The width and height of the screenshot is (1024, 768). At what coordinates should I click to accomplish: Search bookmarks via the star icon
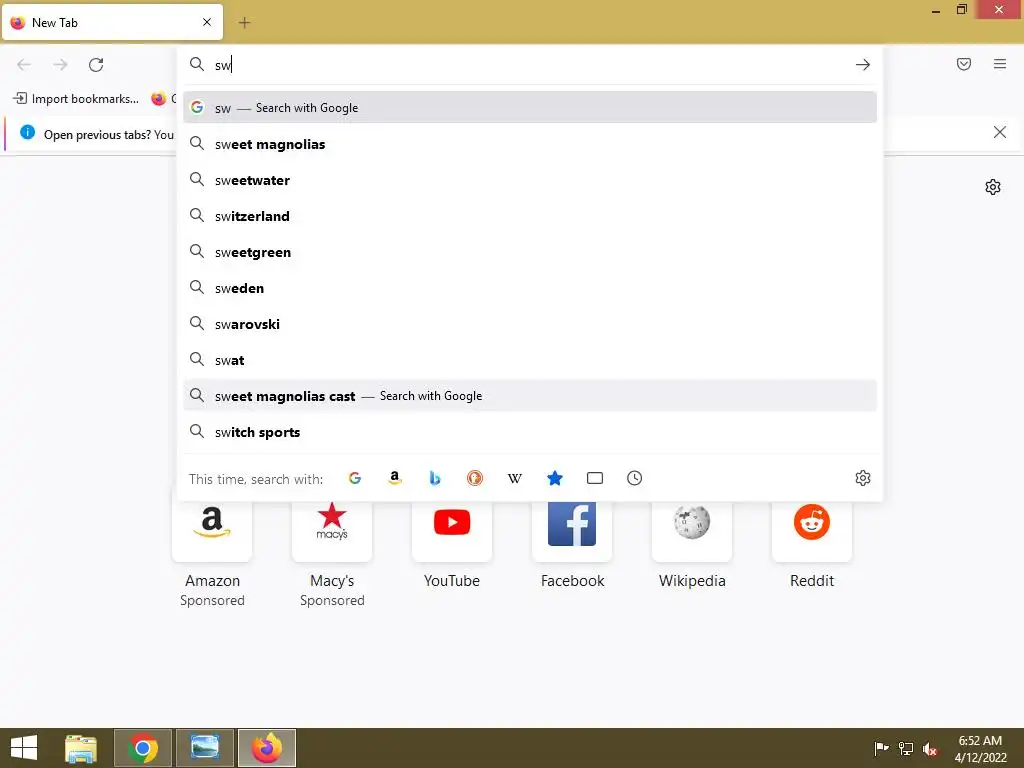[554, 478]
